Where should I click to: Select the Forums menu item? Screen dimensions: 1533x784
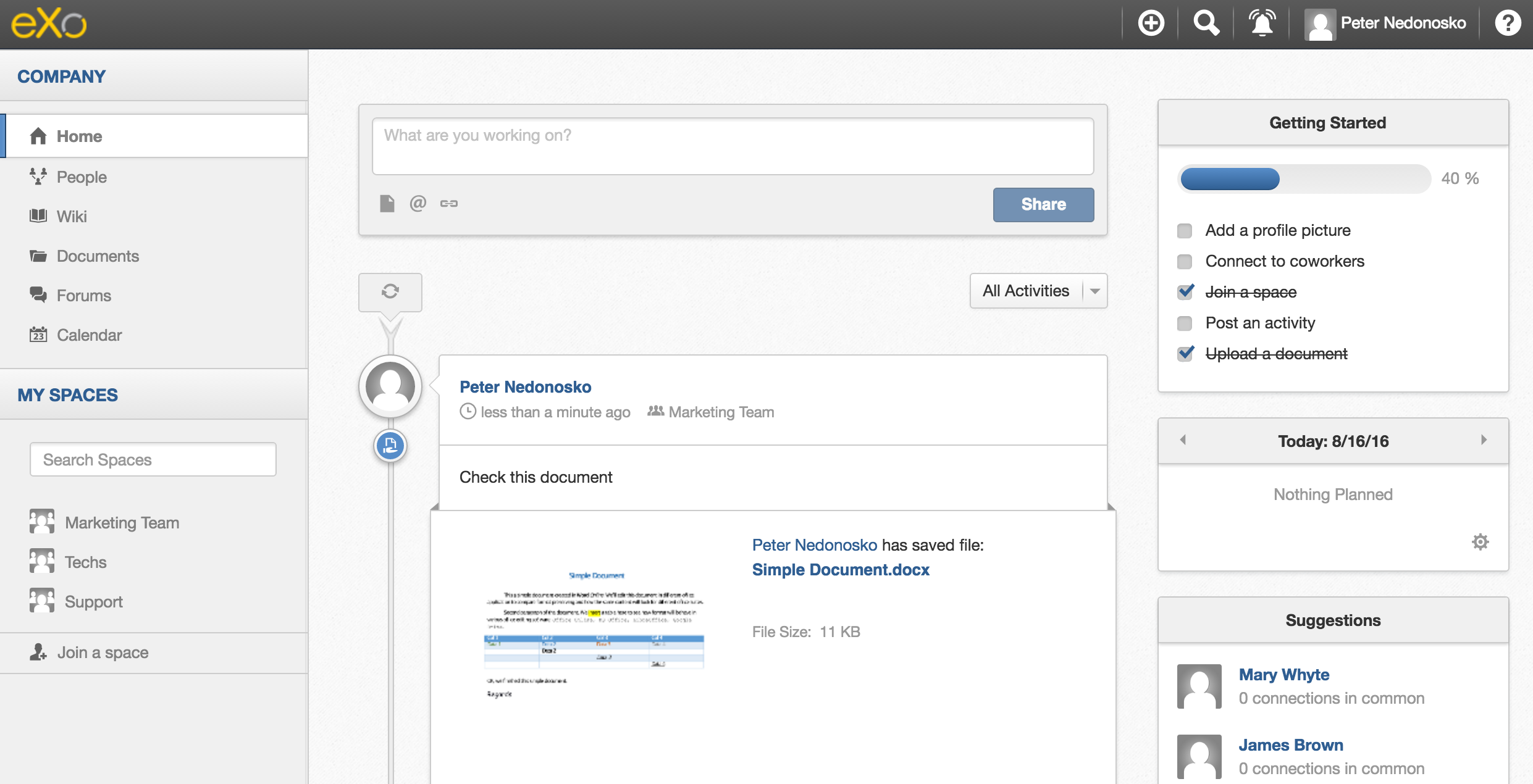[84, 296]
